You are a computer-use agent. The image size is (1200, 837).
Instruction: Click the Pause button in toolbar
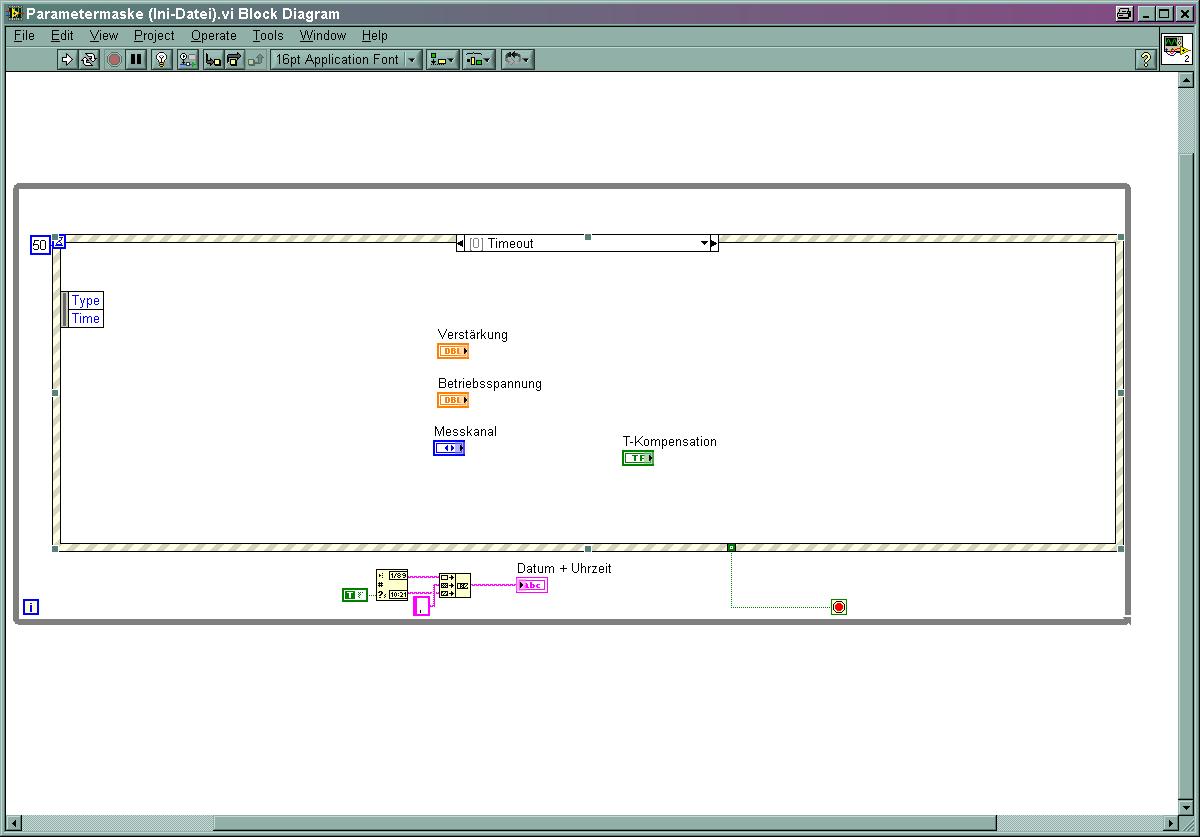(x=136, y=60)
